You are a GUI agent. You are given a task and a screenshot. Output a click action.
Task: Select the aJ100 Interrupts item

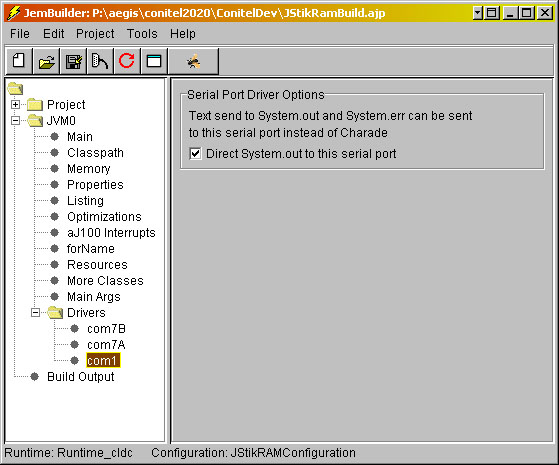tap(111, 233)
